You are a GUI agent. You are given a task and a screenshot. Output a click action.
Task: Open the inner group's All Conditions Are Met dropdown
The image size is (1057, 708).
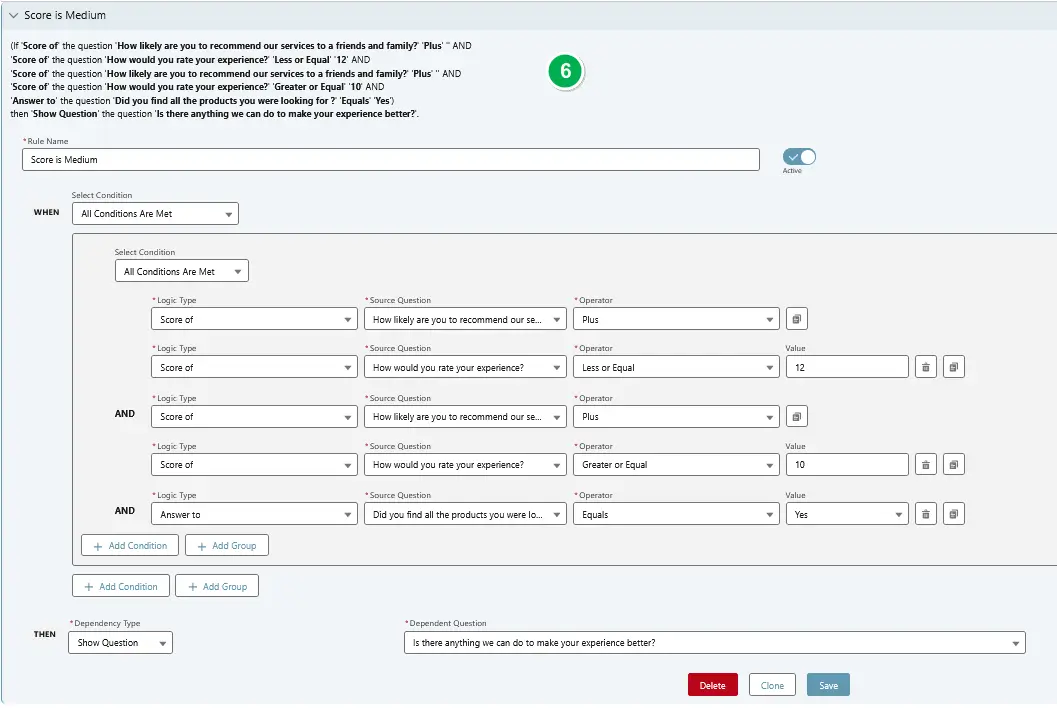pyautogui.click(x=181, y=270)
